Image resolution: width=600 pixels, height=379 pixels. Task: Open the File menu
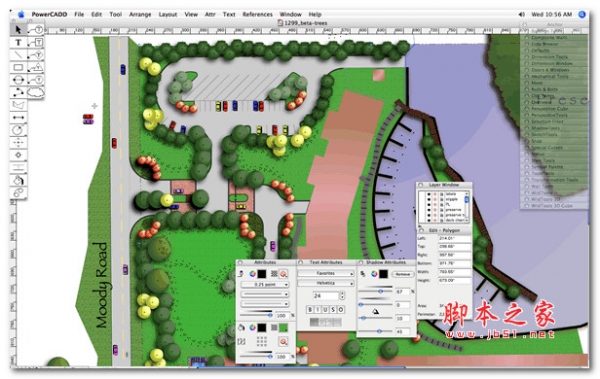(x=79, y=15)
